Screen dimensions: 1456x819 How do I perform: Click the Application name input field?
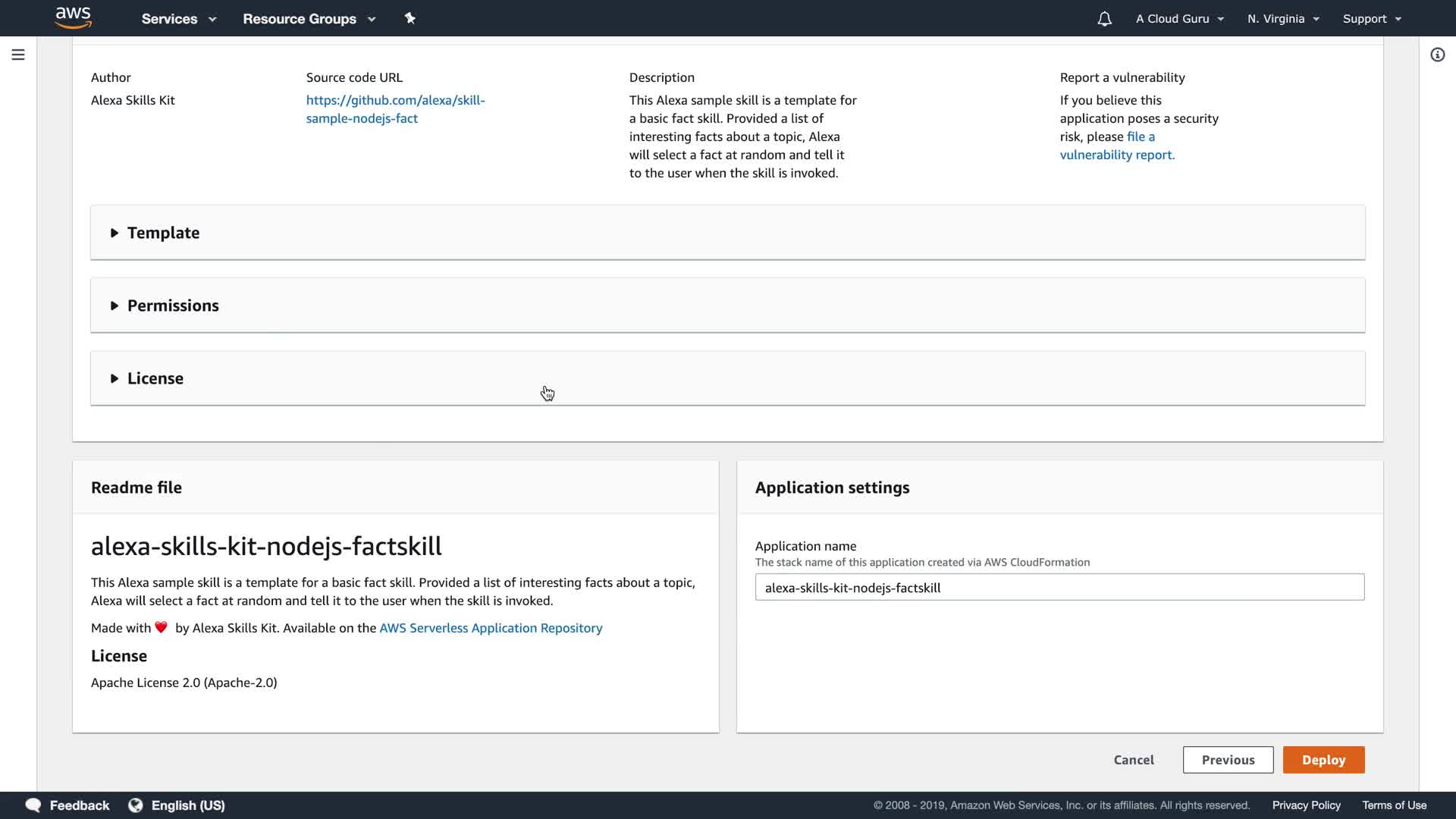(1059, 588)
